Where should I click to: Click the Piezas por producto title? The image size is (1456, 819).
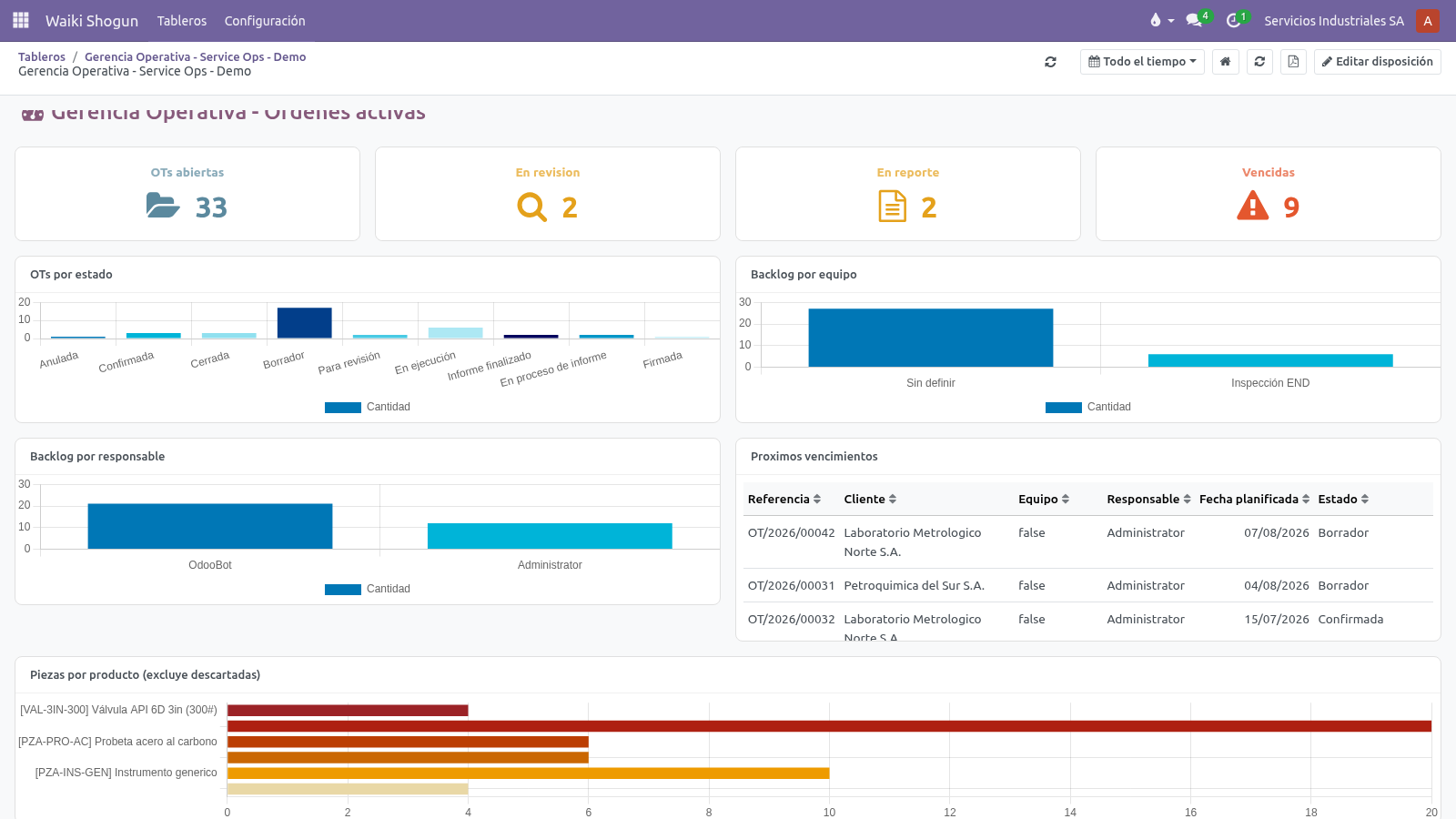point(146,674)
